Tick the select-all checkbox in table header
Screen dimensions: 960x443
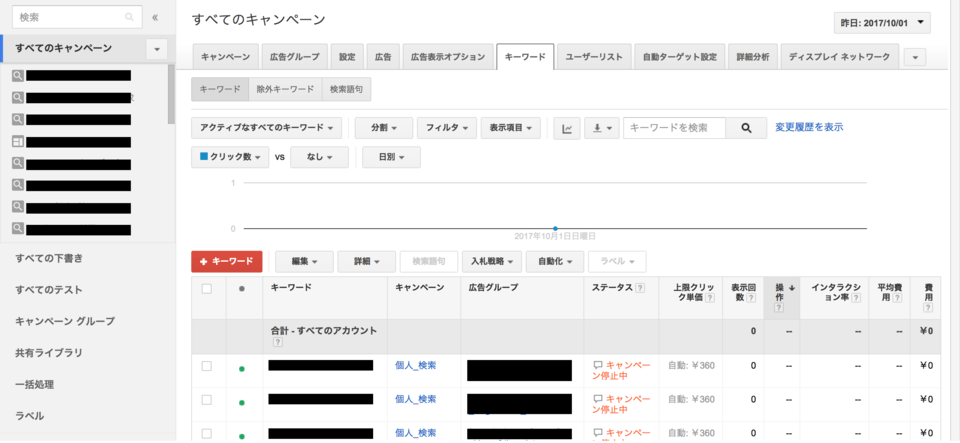(x=207, y=288)
